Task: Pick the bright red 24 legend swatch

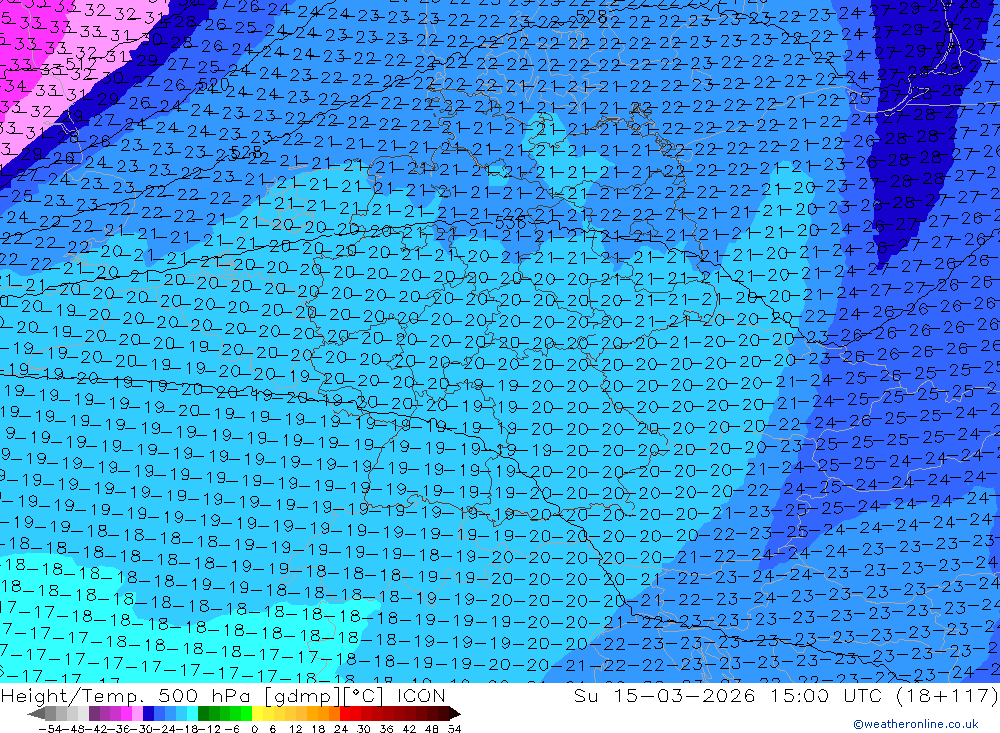Action: pos(345,713)
